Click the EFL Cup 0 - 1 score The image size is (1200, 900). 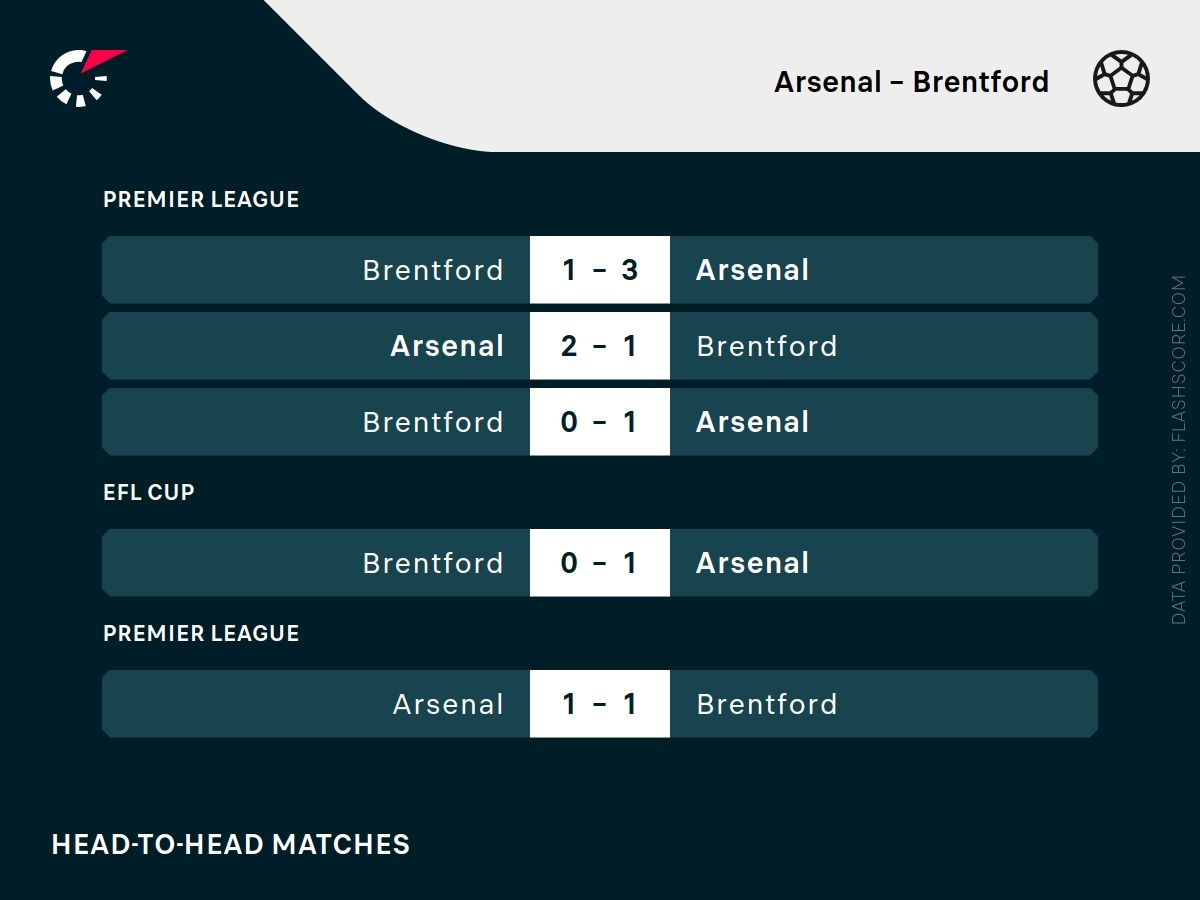(599, 563)
